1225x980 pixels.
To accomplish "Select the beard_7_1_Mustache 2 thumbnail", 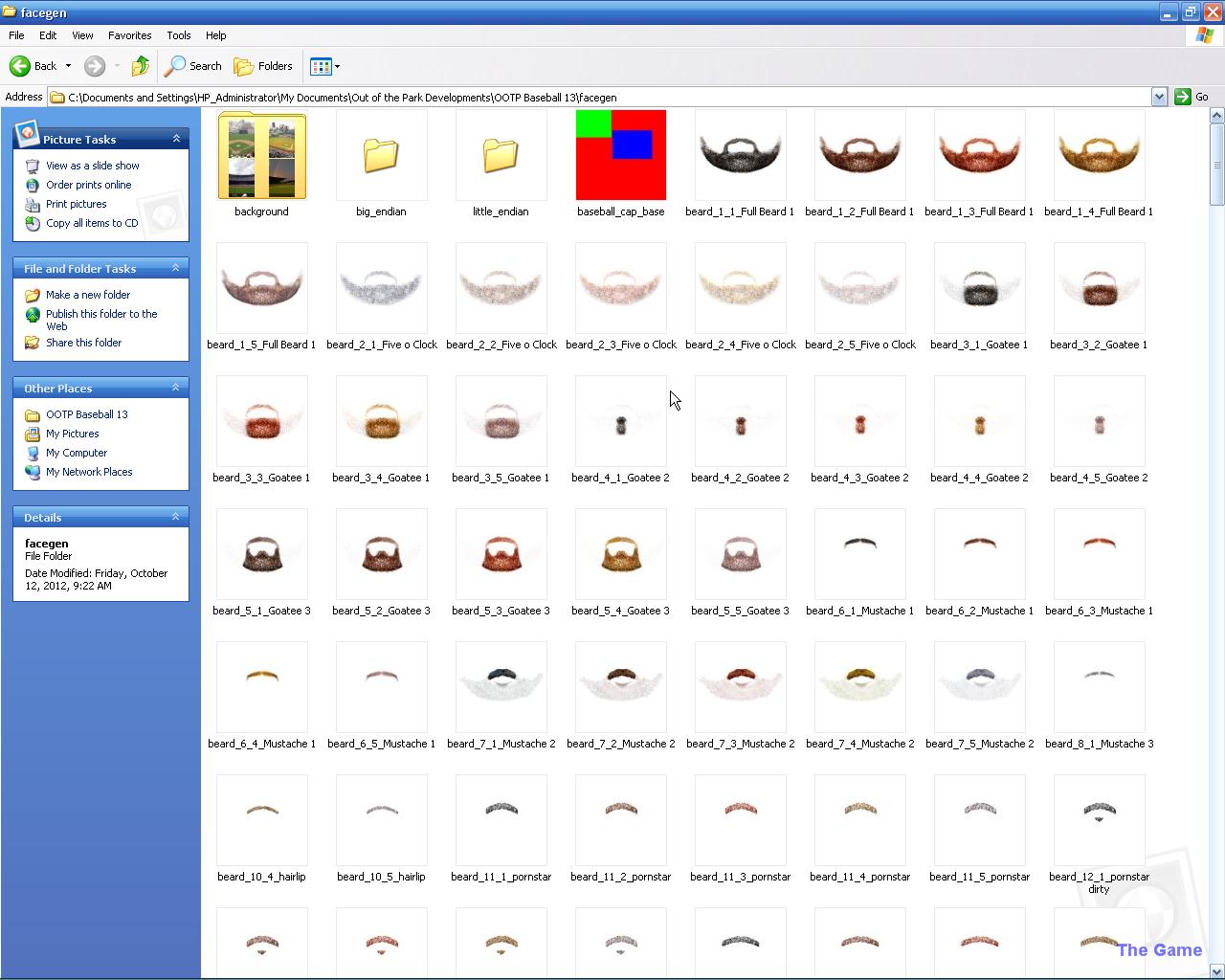I will coord(501,687).
